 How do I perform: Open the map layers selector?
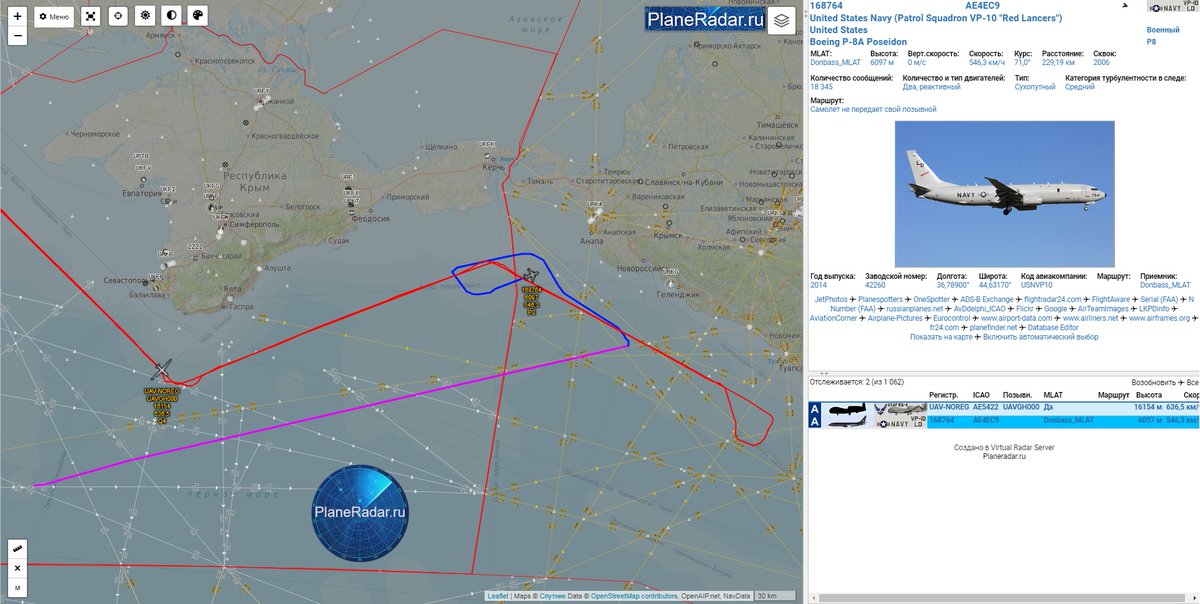click(x=781, y=22)
